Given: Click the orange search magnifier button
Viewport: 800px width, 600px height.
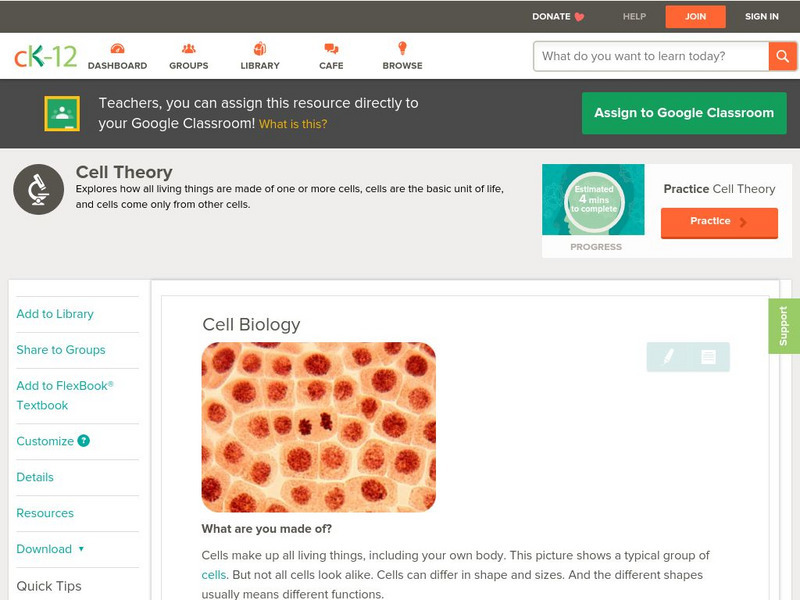Looking at the screenshot, I should click(x=782, y=56).
